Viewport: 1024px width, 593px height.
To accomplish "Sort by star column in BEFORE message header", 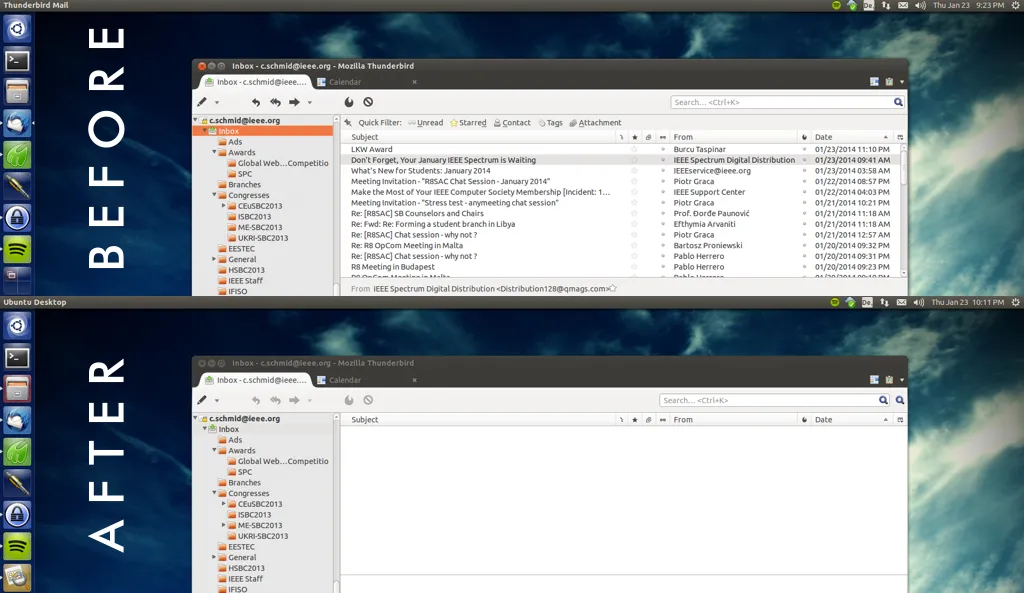I will click(x=634, y=137).
